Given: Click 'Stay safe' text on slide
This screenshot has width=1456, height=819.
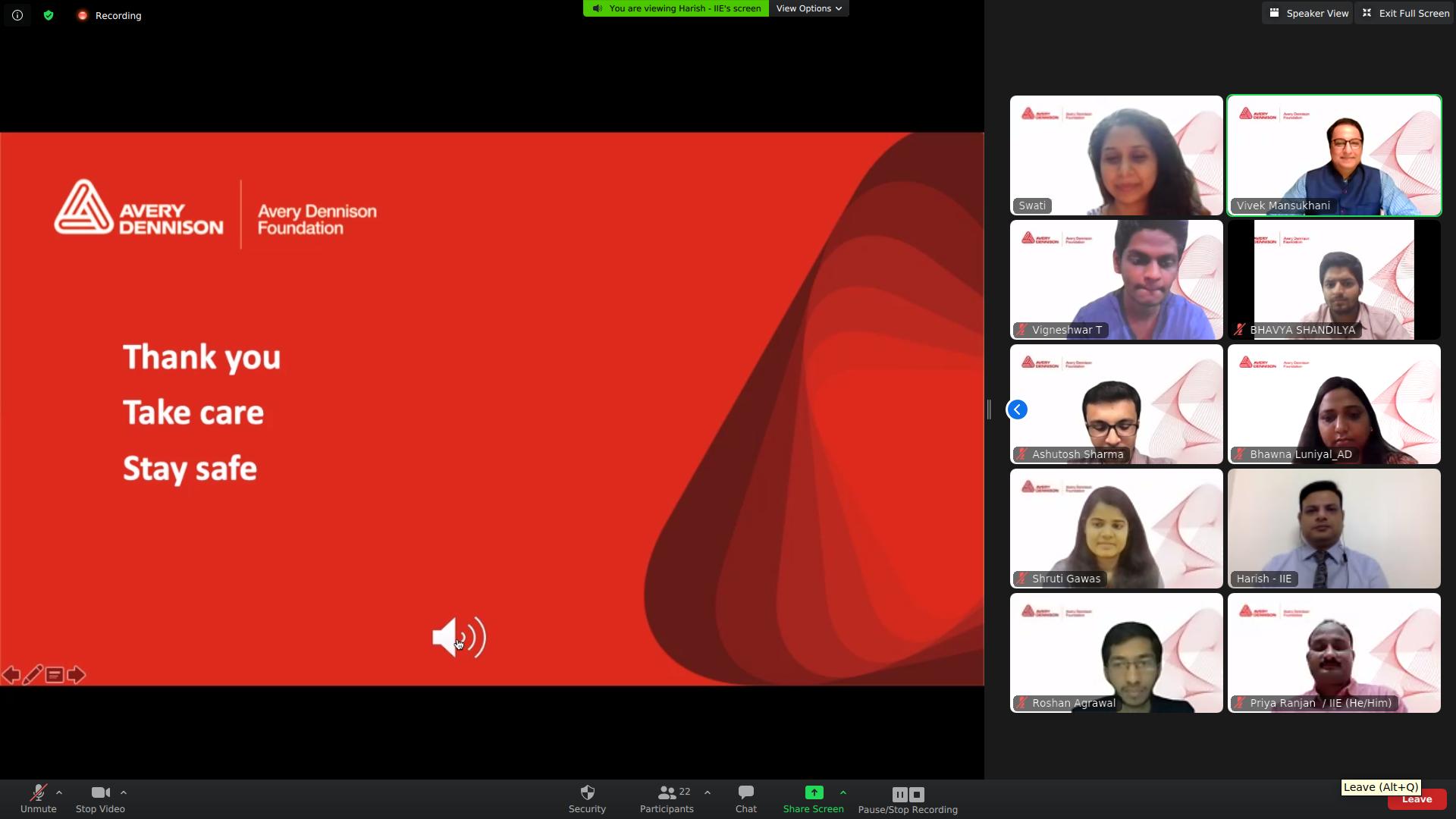Looking at the screenshot, I should click(190, 469).
